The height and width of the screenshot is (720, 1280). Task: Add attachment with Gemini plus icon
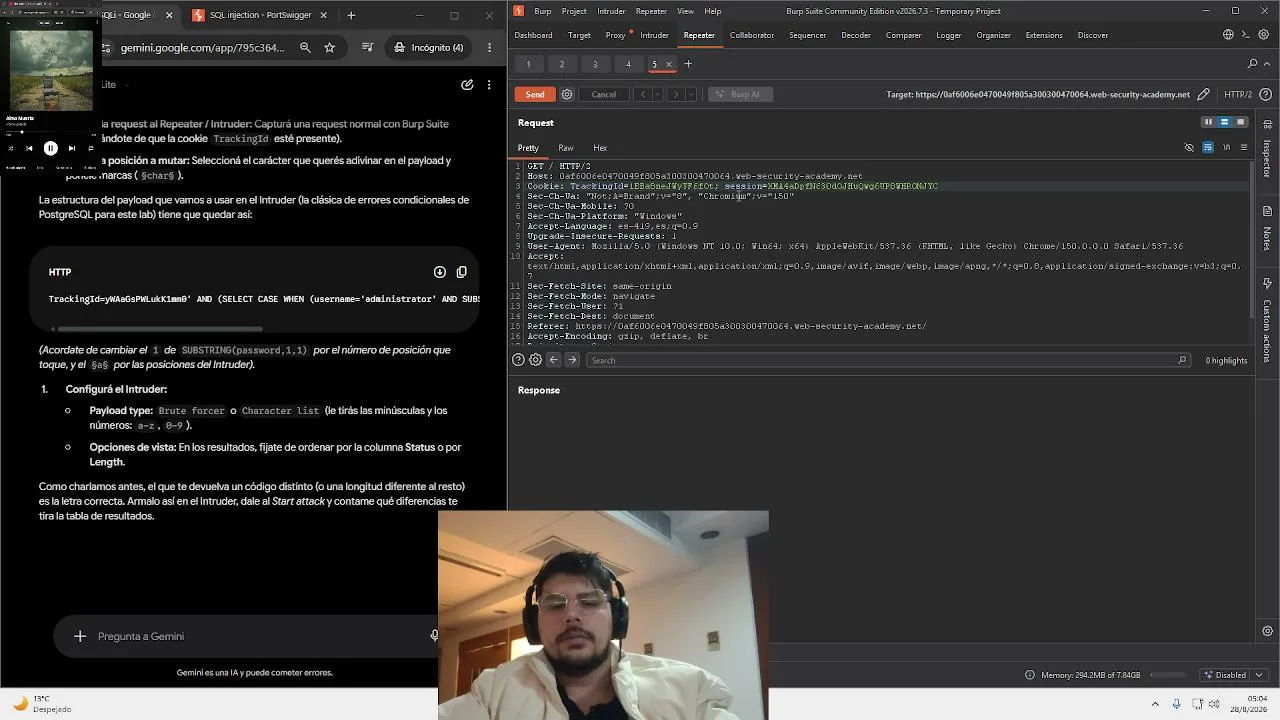(80, 636)
